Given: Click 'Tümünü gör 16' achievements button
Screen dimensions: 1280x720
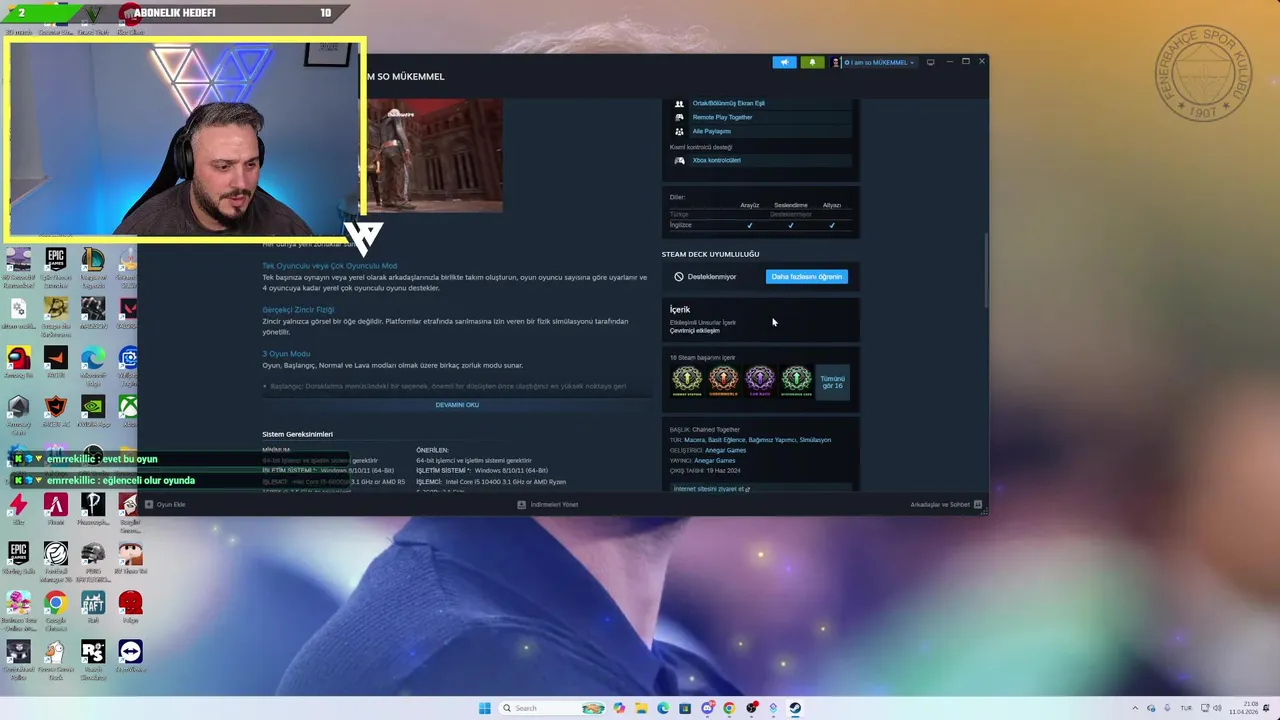Looking at the screenshot, I should pyautogui.click(x=832, y=382).
